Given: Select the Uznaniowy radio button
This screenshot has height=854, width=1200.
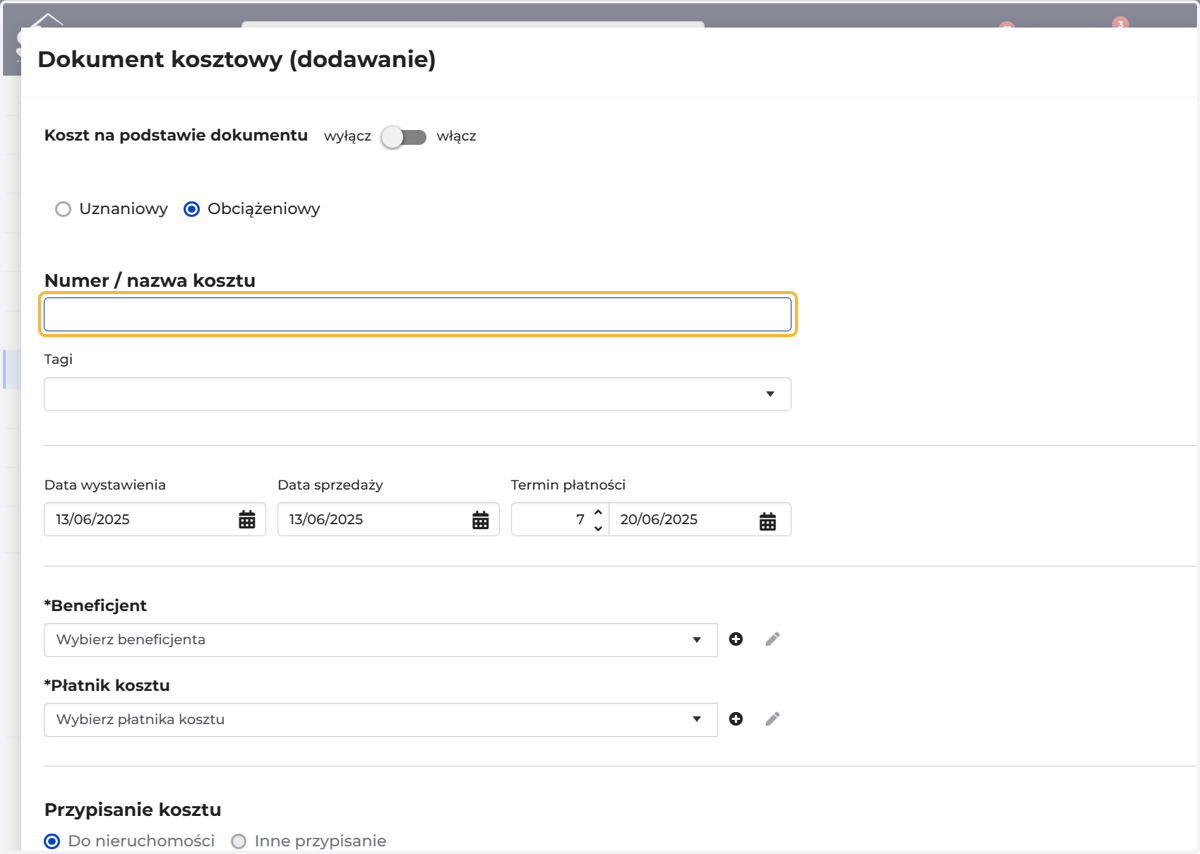Looking at the screenshot, I should click(63, 209).
